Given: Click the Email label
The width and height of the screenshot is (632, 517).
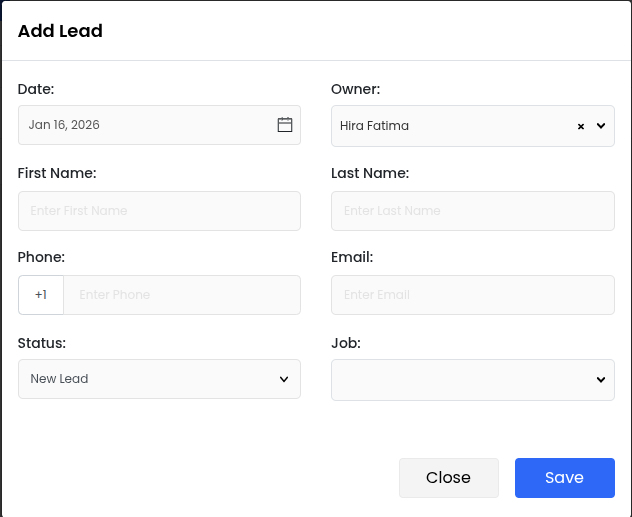Looking at the screenshot, I should coord(352,257).
